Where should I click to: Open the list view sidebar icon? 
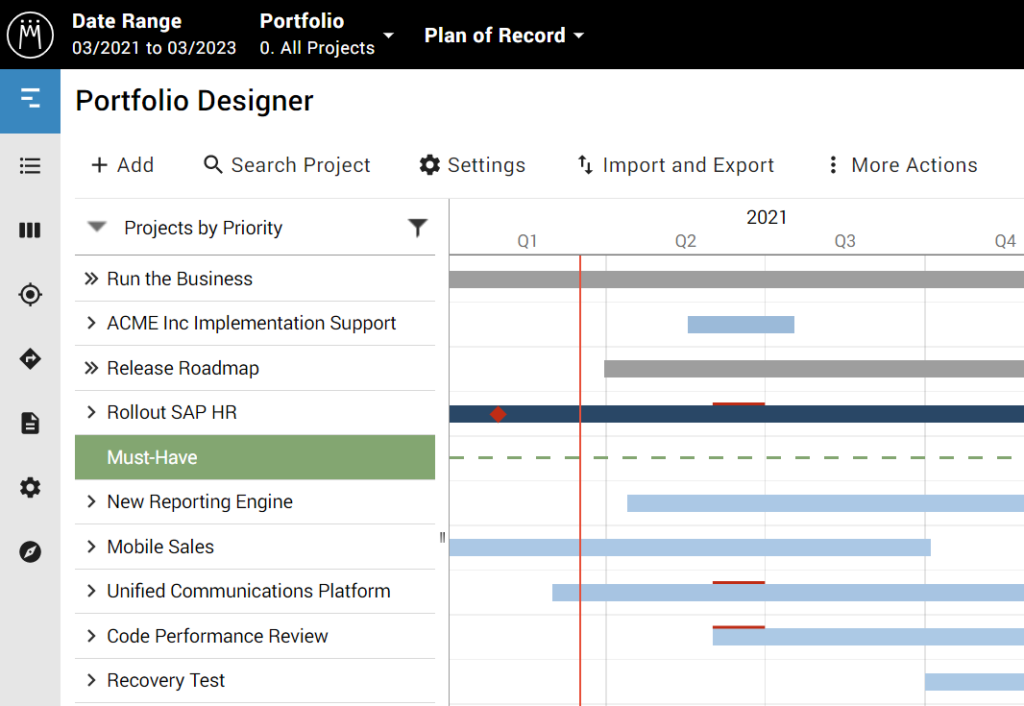click(x=30, y=166)
